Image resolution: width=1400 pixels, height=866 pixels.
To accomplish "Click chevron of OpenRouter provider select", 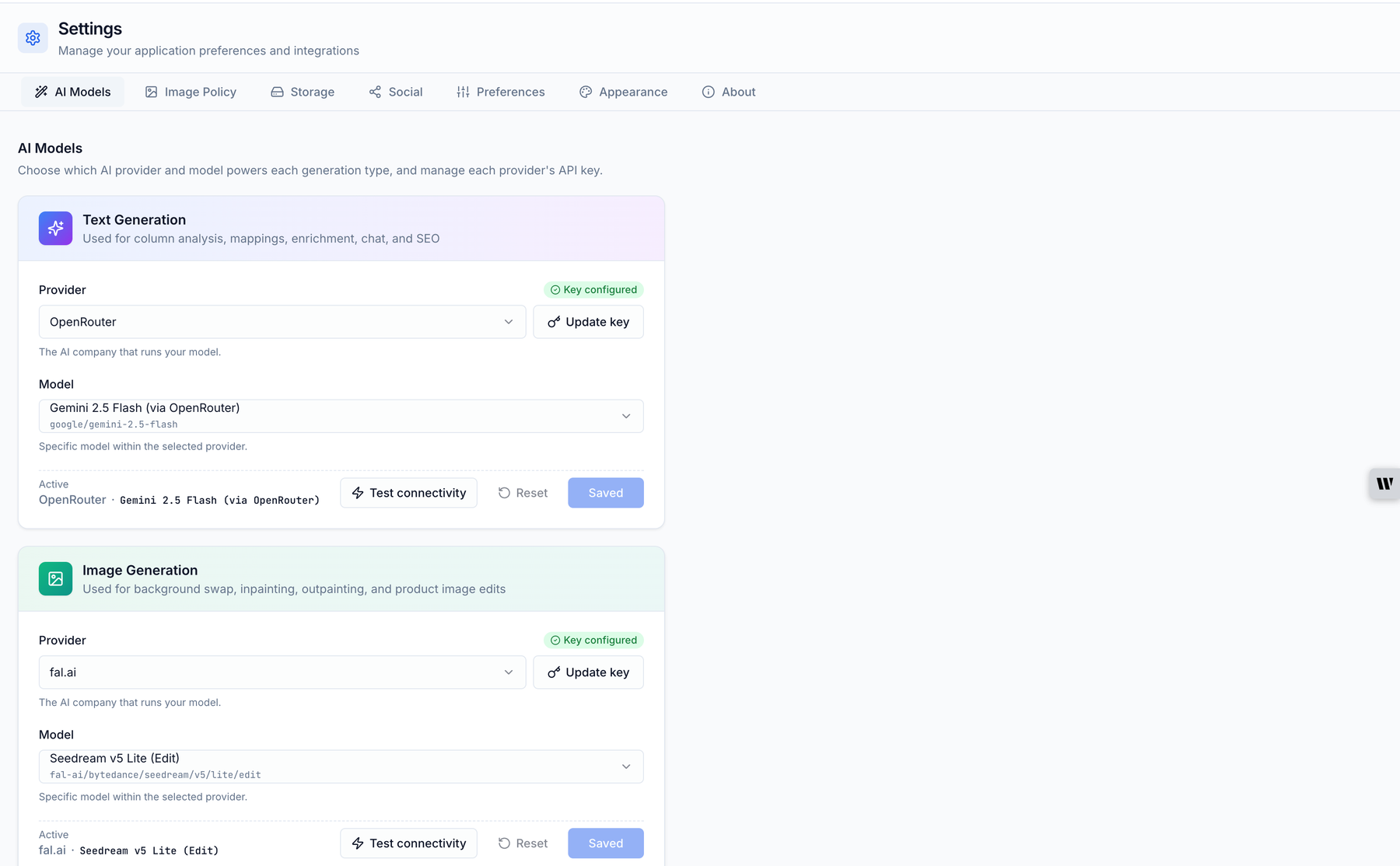I will click(509, 322).
